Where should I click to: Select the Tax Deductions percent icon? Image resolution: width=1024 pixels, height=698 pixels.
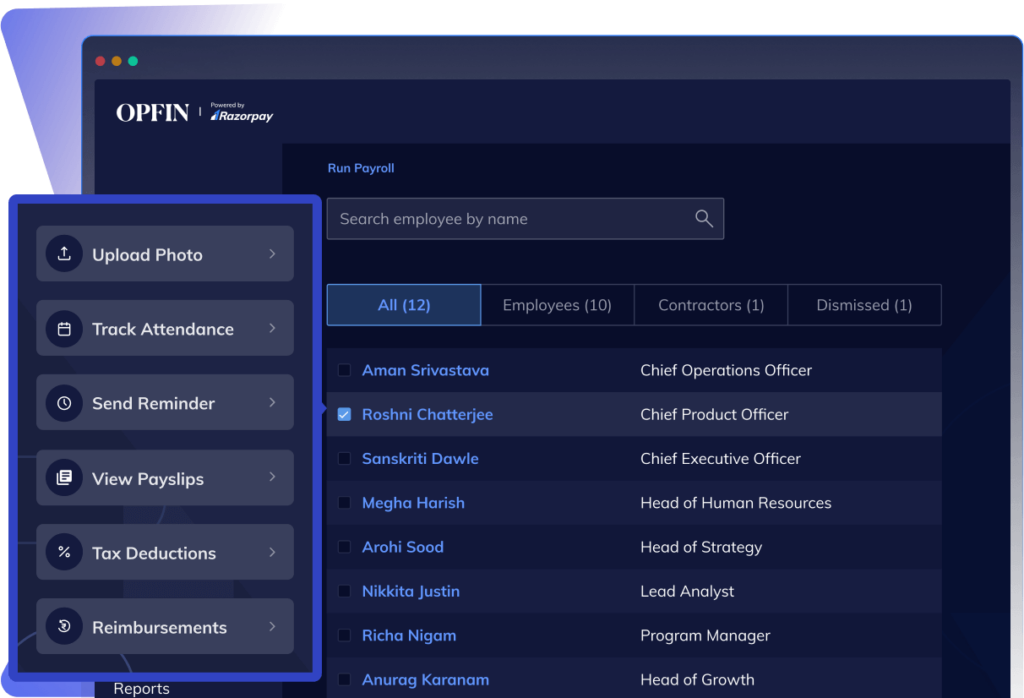[64, 551]
